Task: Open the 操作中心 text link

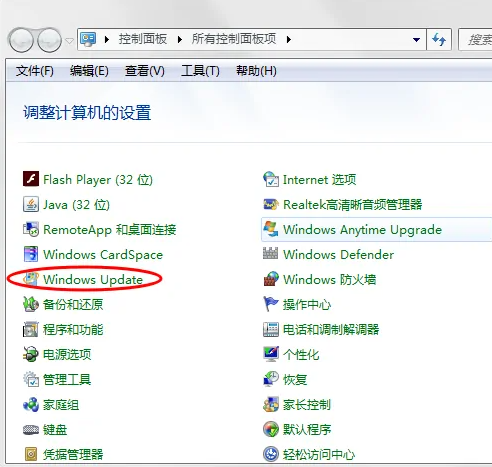Action: tap(307, 304)
